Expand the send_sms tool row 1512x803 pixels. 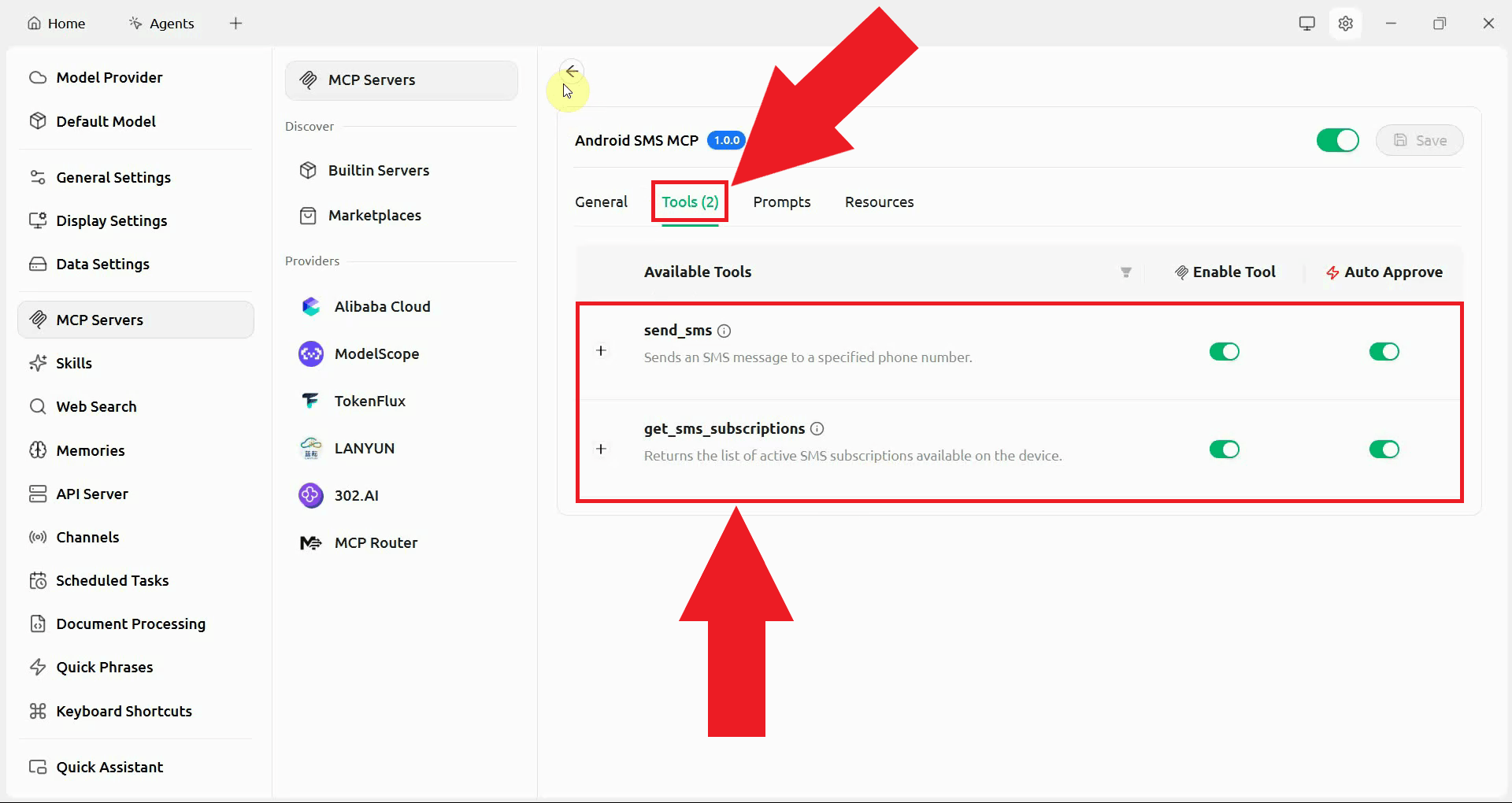601,350
